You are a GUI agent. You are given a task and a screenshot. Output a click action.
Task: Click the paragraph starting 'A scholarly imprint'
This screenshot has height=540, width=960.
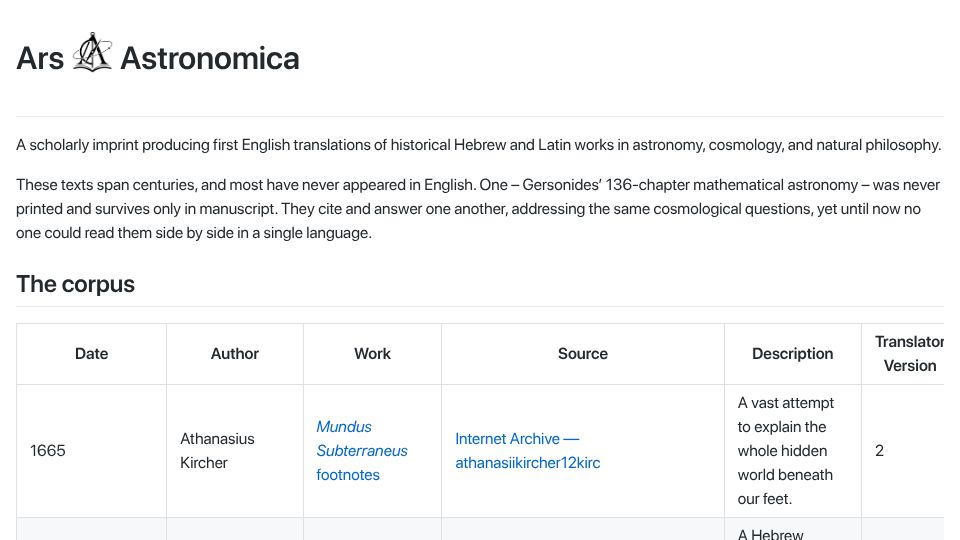(x=479, y=145)
